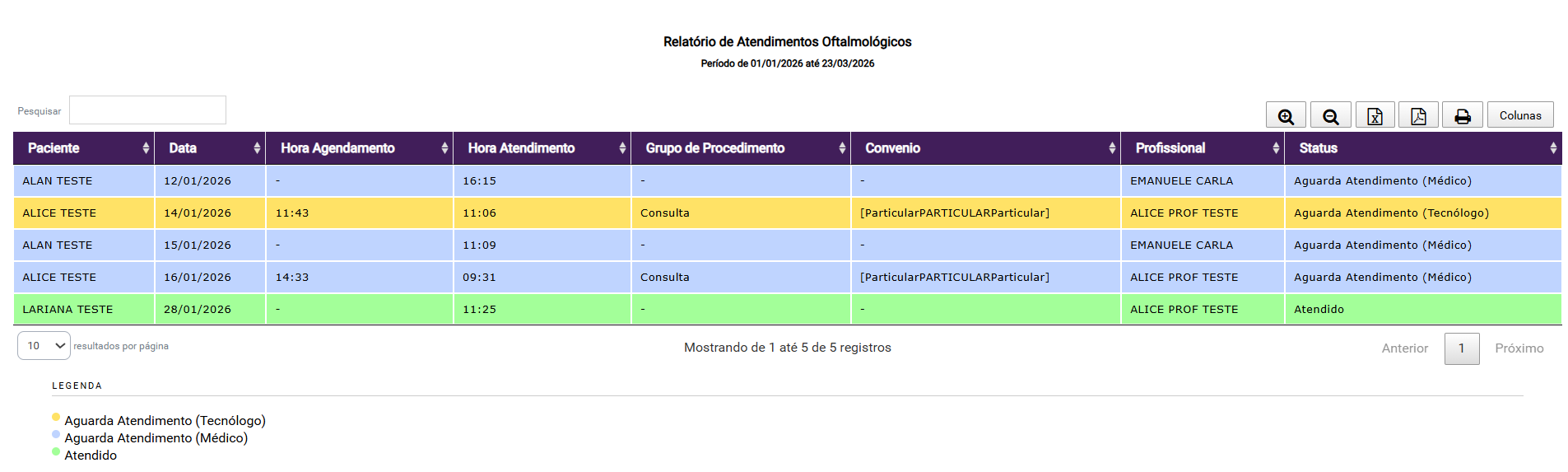Viewport: 1568px width, 472px height.
Task: Export the report to Excel
Action: (x=1375, y=115)
